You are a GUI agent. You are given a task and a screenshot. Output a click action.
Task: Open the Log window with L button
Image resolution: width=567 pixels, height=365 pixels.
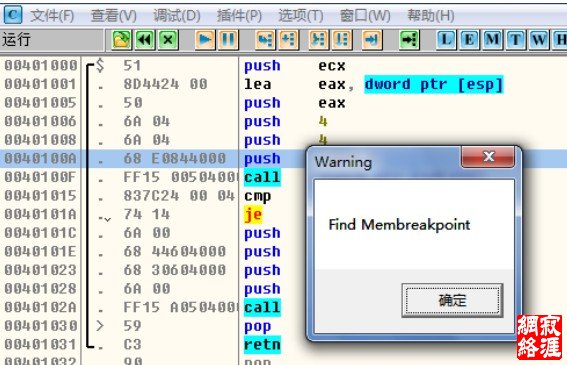pyautogui.click(x=446, y=39)
